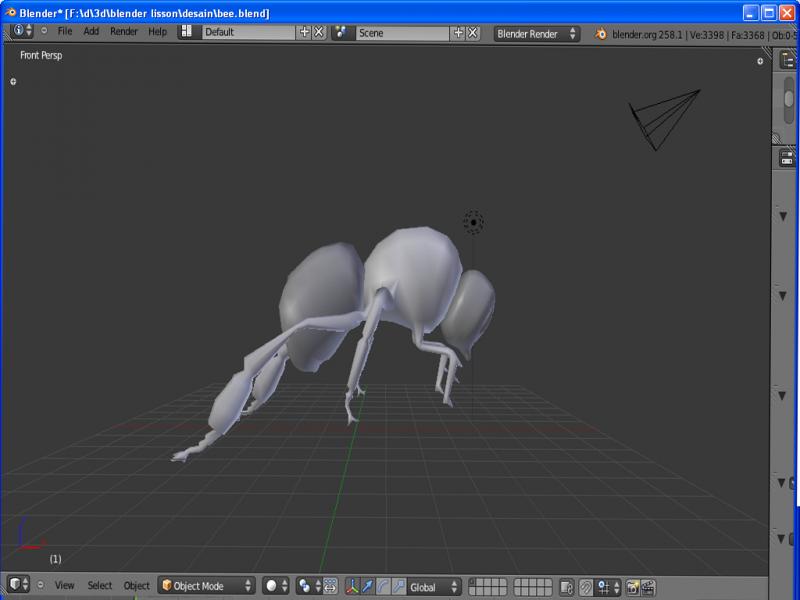800x600 pixels.
Task: Click the frame number (1) text
Action: pos(56,559)
